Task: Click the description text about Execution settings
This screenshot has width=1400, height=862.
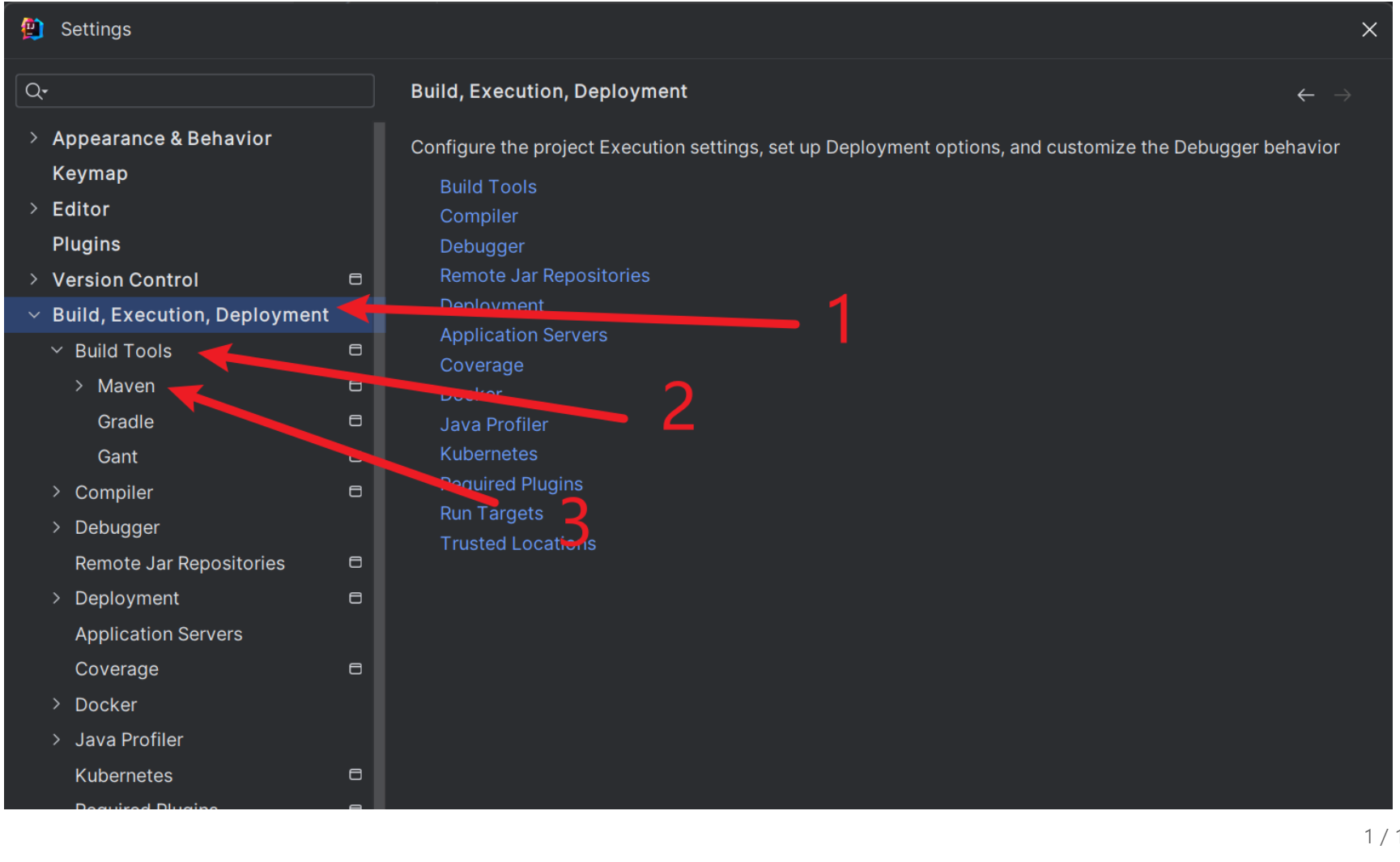Action: click(x=875, y=147)
